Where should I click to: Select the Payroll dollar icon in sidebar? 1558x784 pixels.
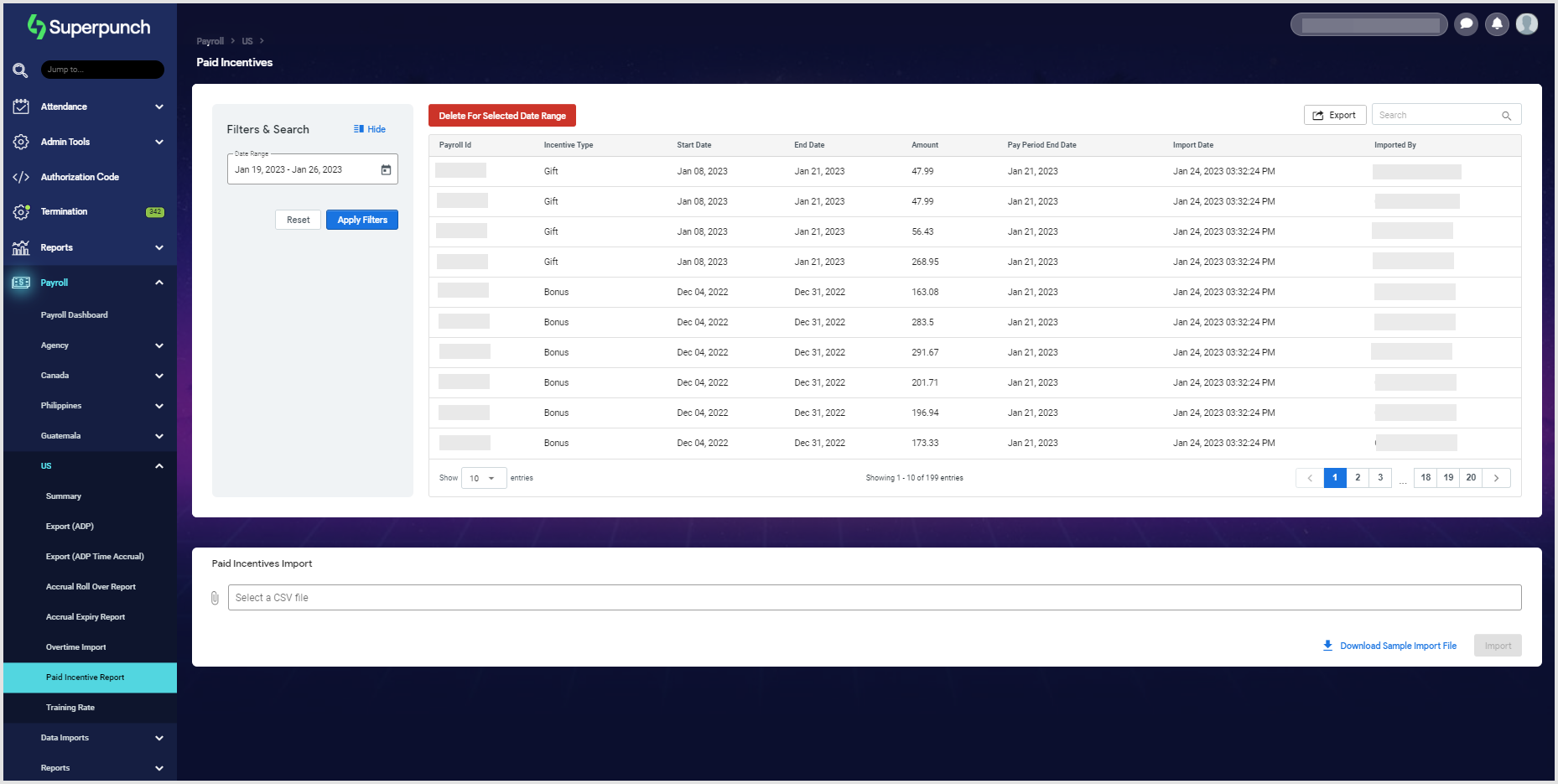coord(20,283)
